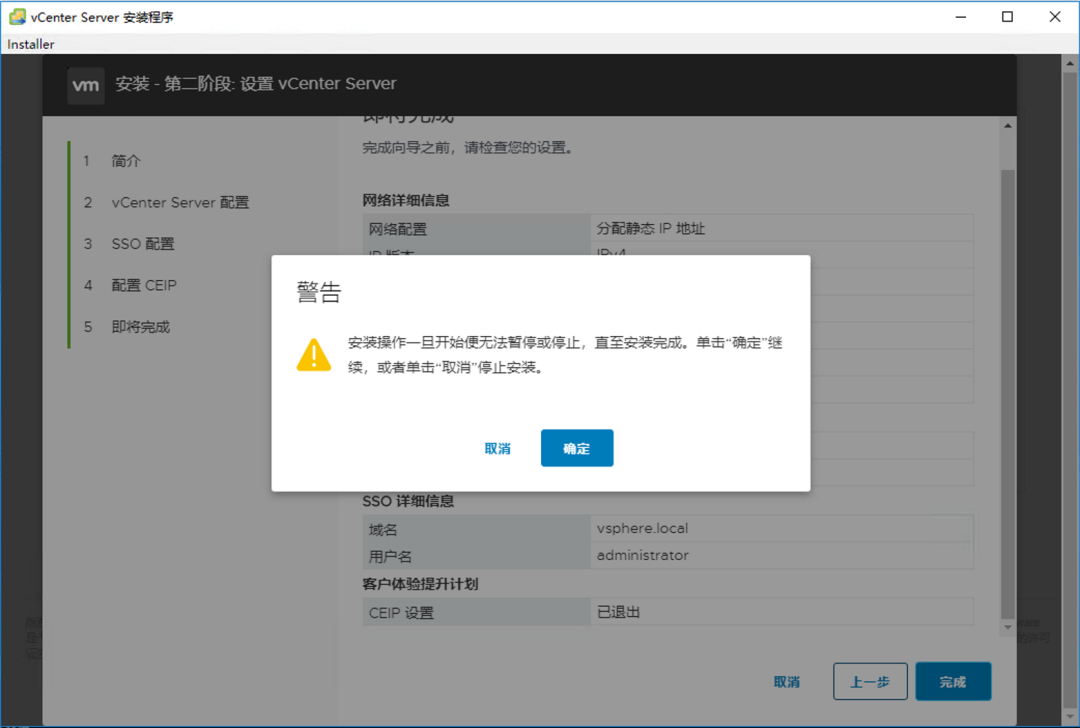The image size is (1080, 728).
Task: Confirm the warning with 确定 button
Action: pos(577,448)
